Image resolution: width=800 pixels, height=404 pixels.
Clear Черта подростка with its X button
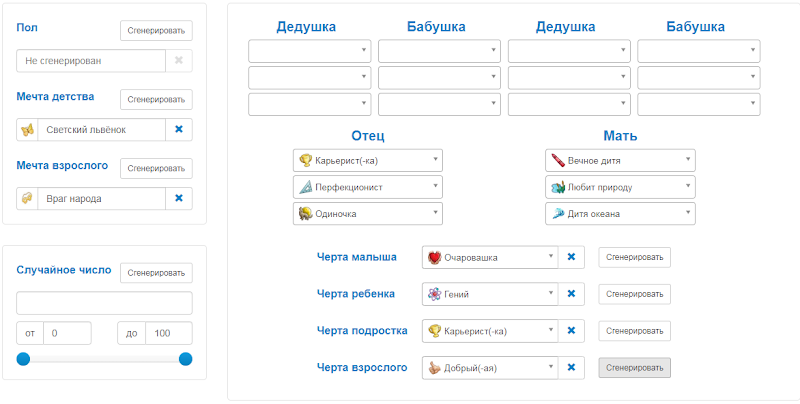(x=571, y=331)
